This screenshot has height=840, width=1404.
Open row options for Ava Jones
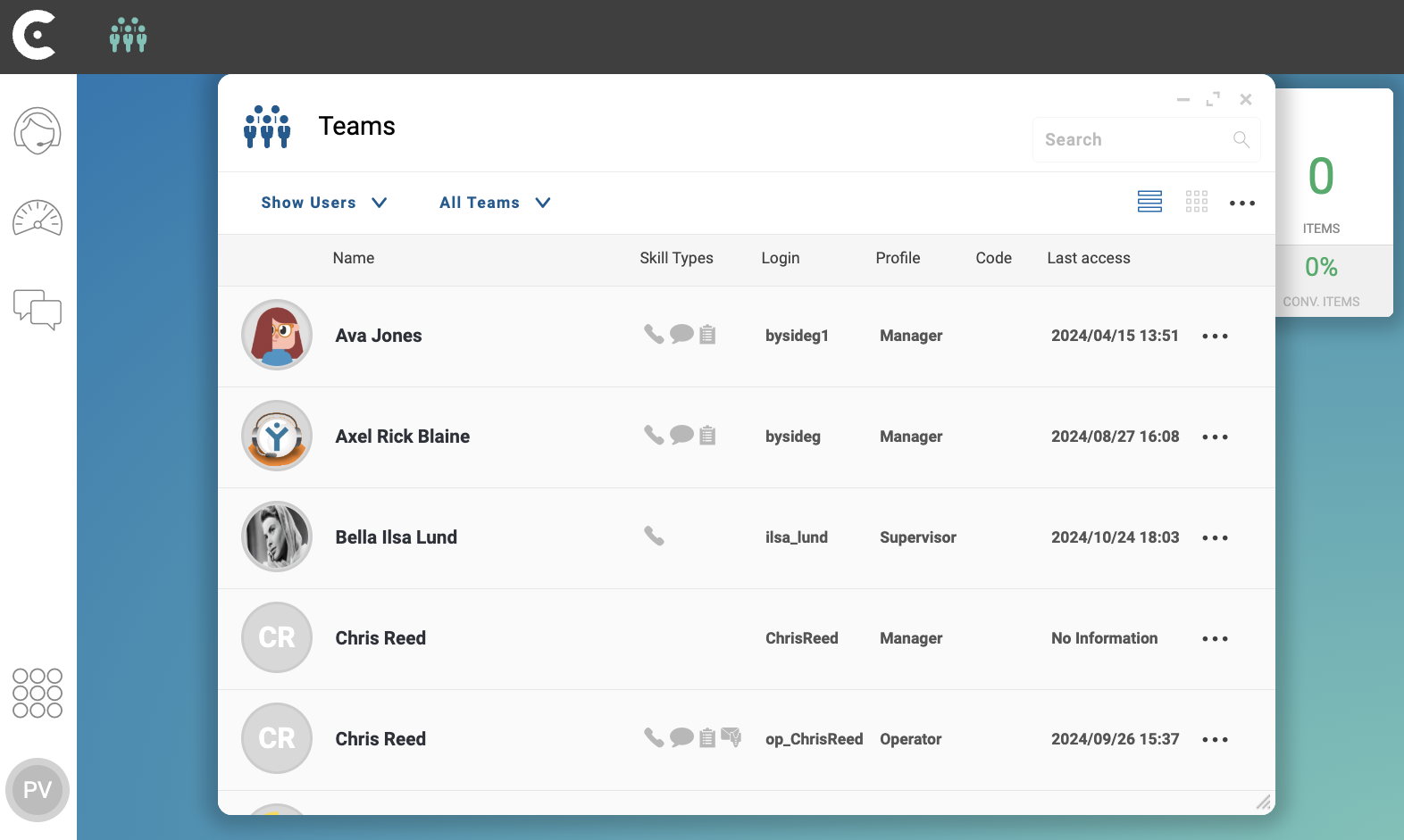point(1216,337)
